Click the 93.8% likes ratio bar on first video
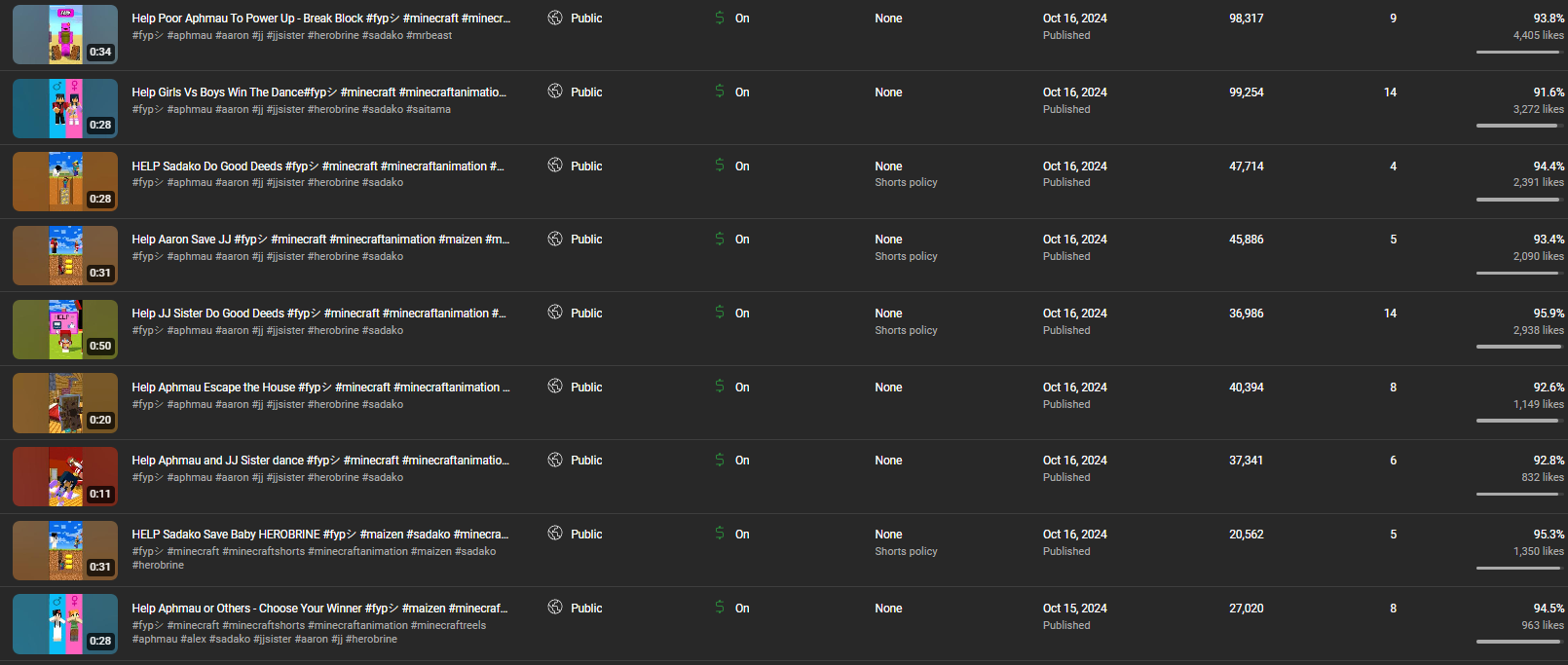The height and width of the screenshot is (665, 1568). (x=1518, y=52)
